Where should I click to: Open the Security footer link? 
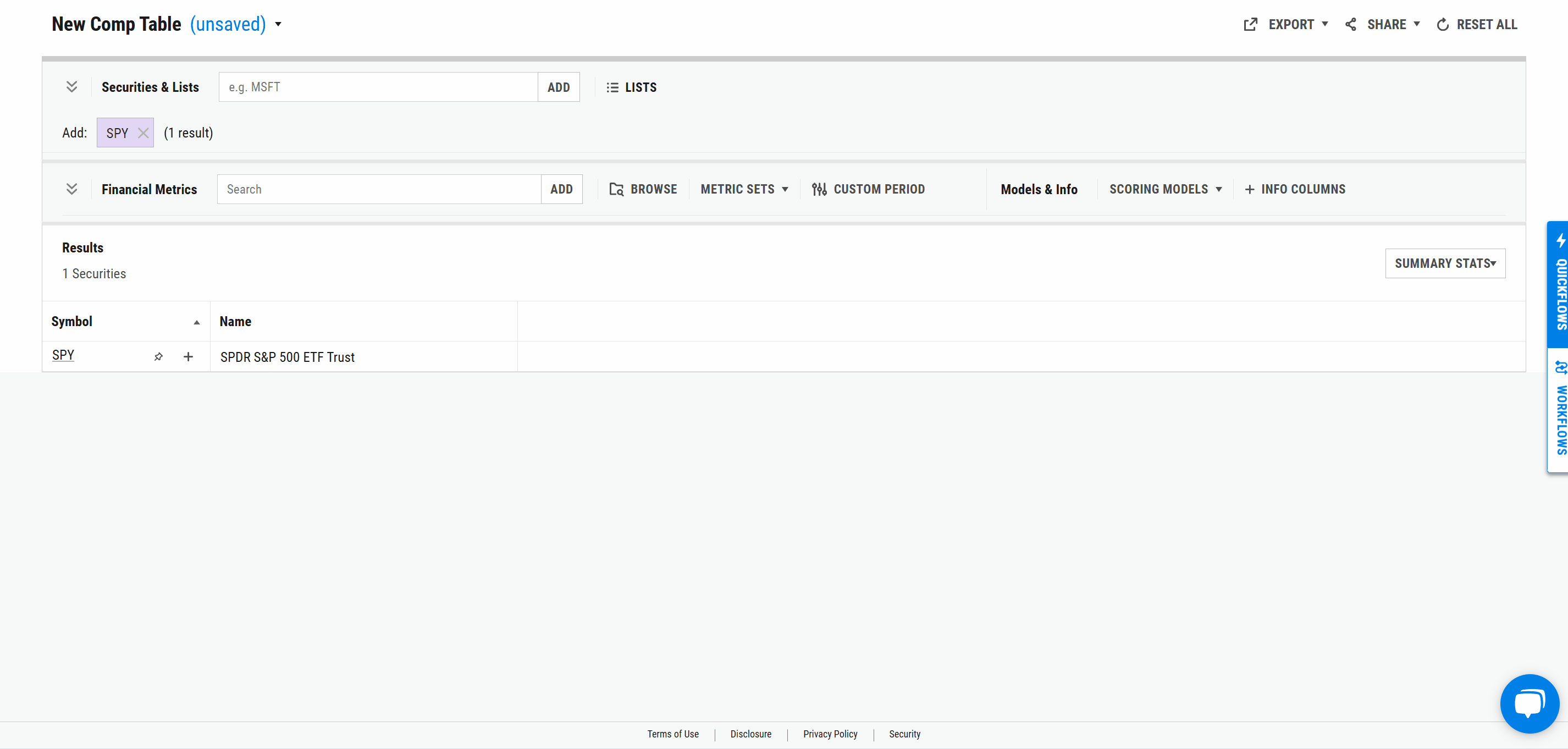(904, 734)
